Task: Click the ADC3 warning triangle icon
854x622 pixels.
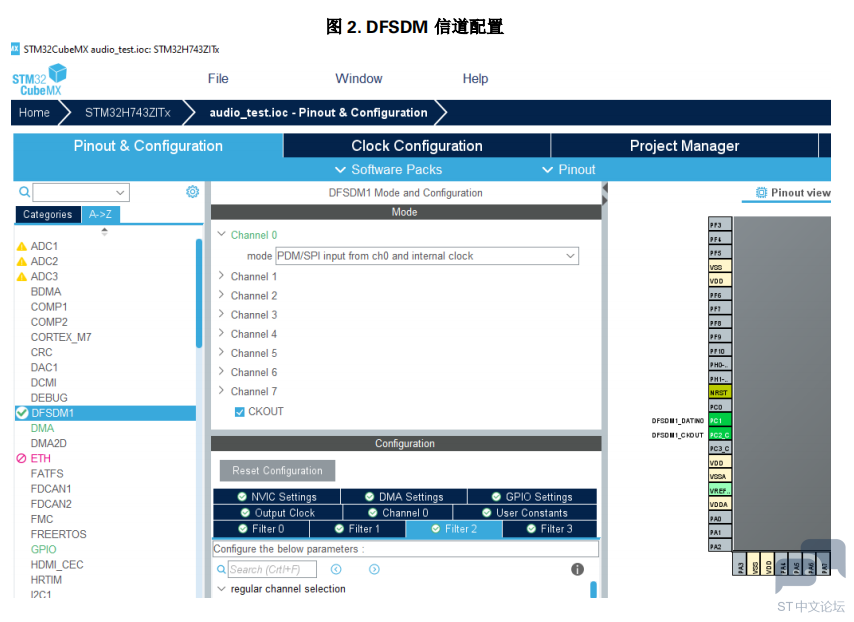Action: [x=22, y=277]
